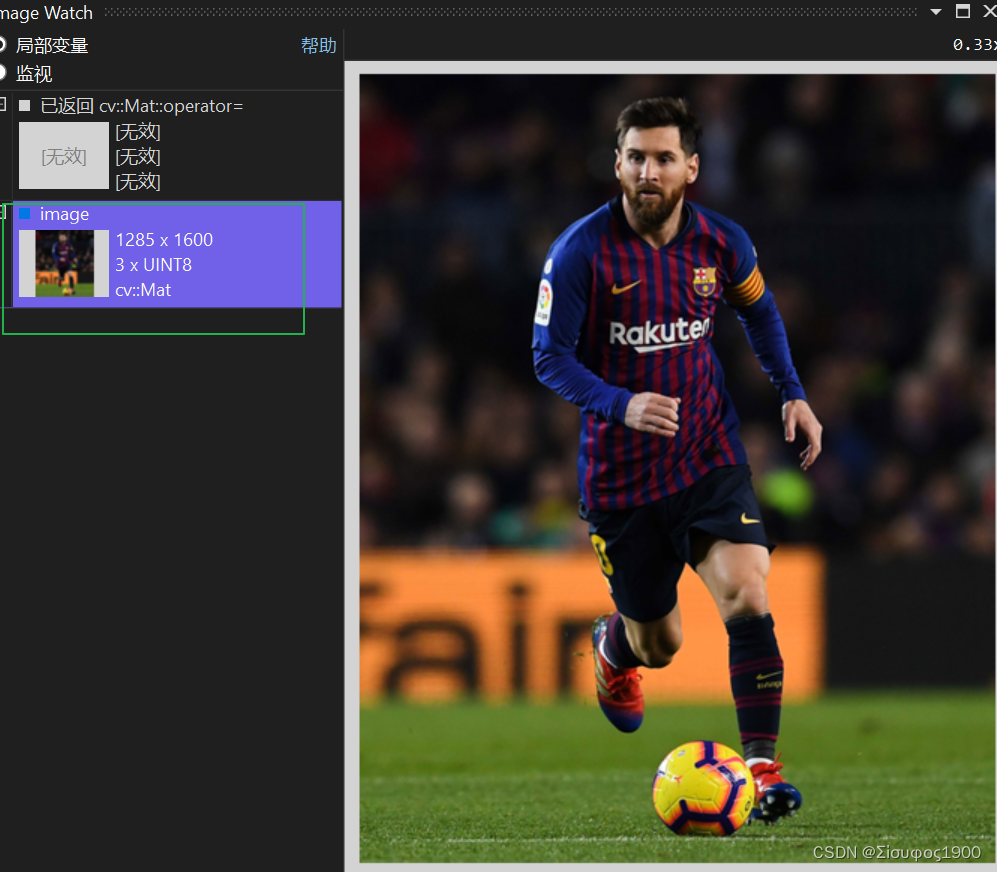Click the cv::Mat type text
Screen dimensions: 997x872
click(143, 290)
